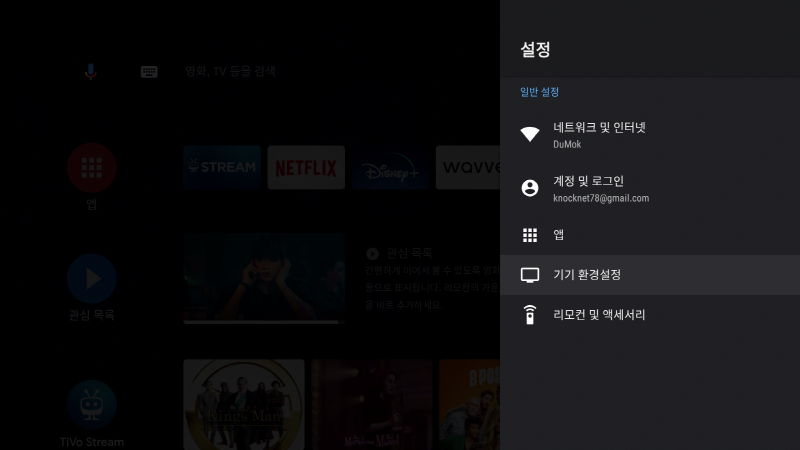
Task: Select the Marvelous Mrs. Maisel poster
Action: click(x=372, y=405)
